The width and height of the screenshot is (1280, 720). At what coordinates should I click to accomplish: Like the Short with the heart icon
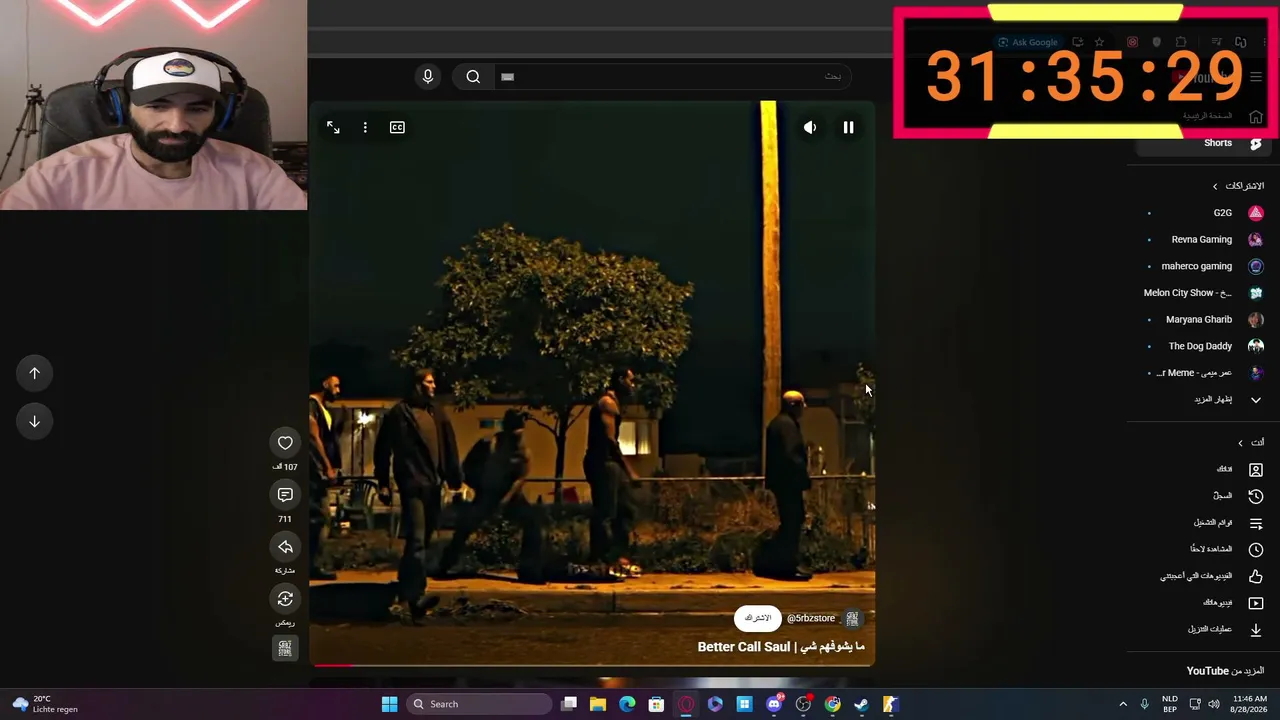(285, 443)
